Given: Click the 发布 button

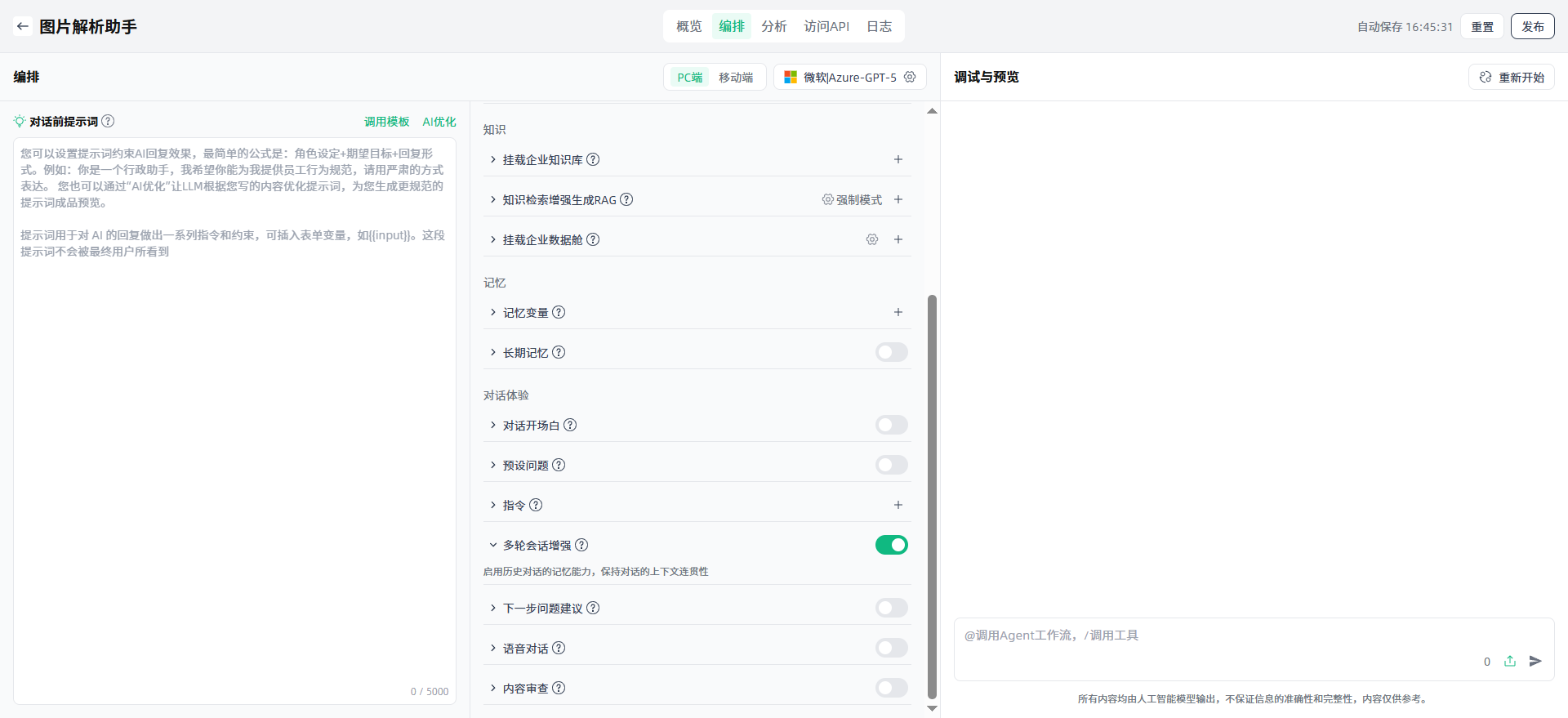Looking at the screenshot, I should [x=1532, y=26].
